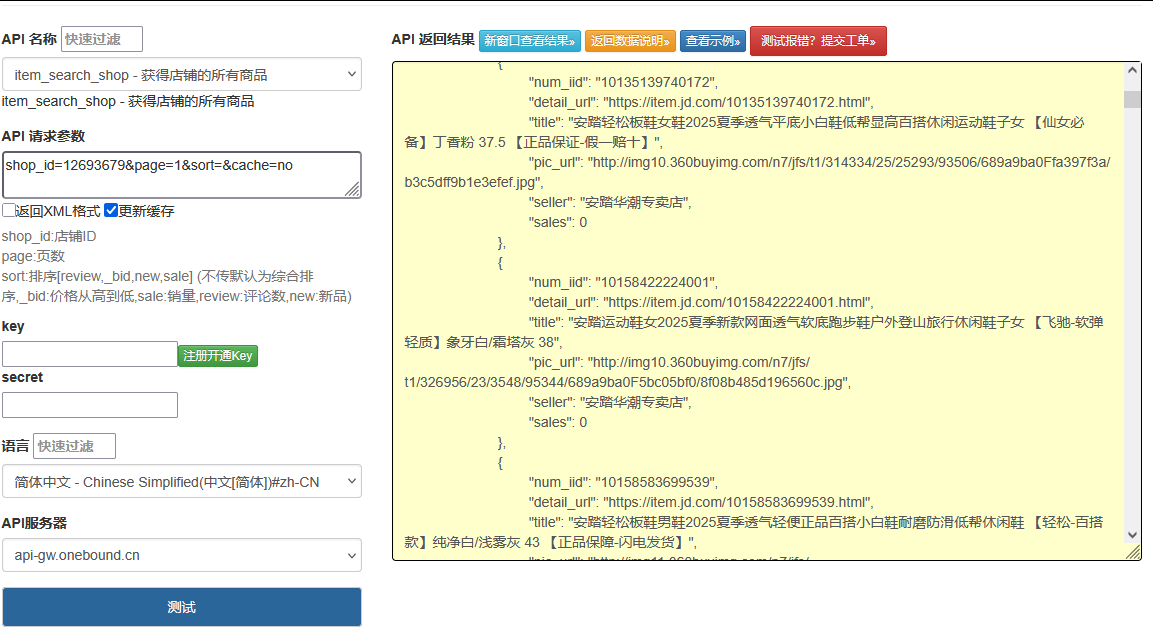Open the 简体中文 language dropdown
This screenshot has width=1153, height=630.
(182, 482)
